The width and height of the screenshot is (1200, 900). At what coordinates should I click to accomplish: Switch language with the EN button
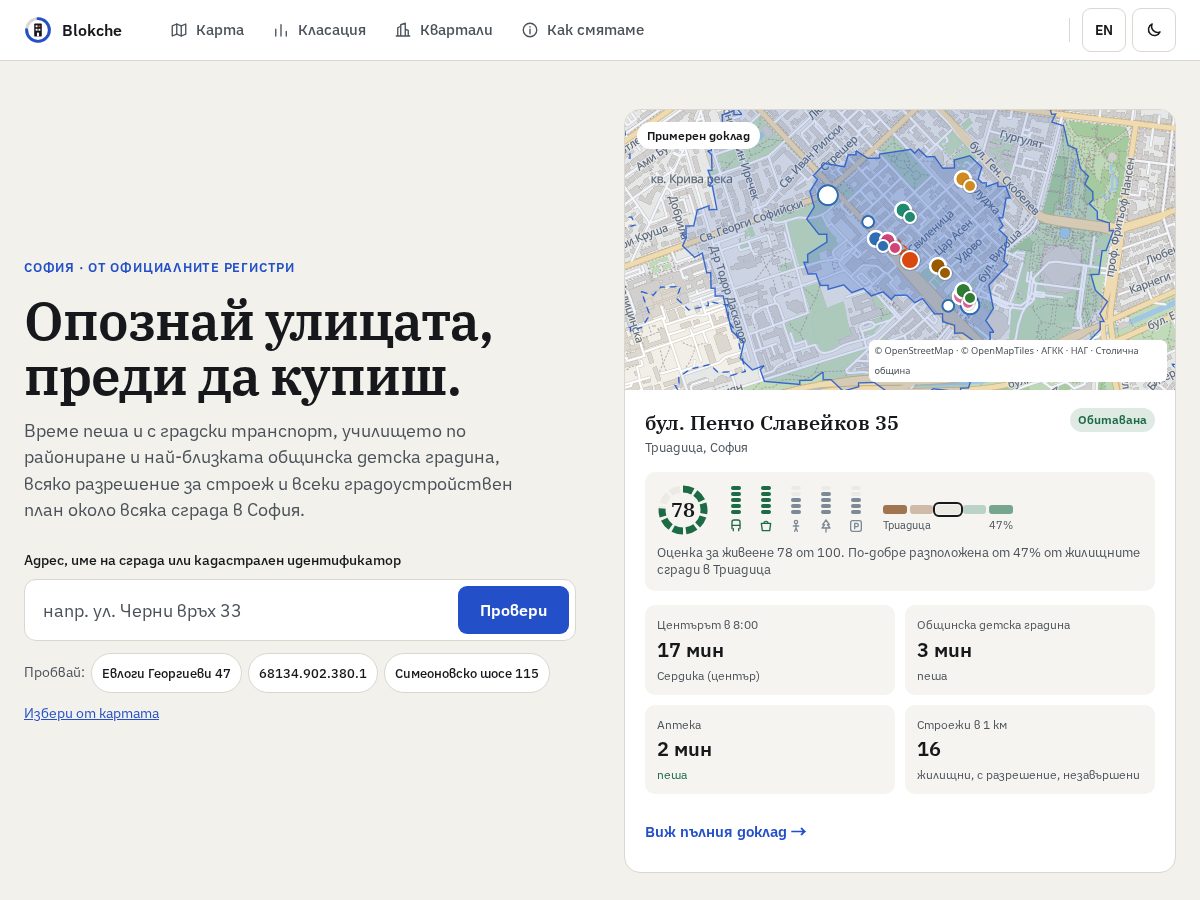click(1104, 30)
